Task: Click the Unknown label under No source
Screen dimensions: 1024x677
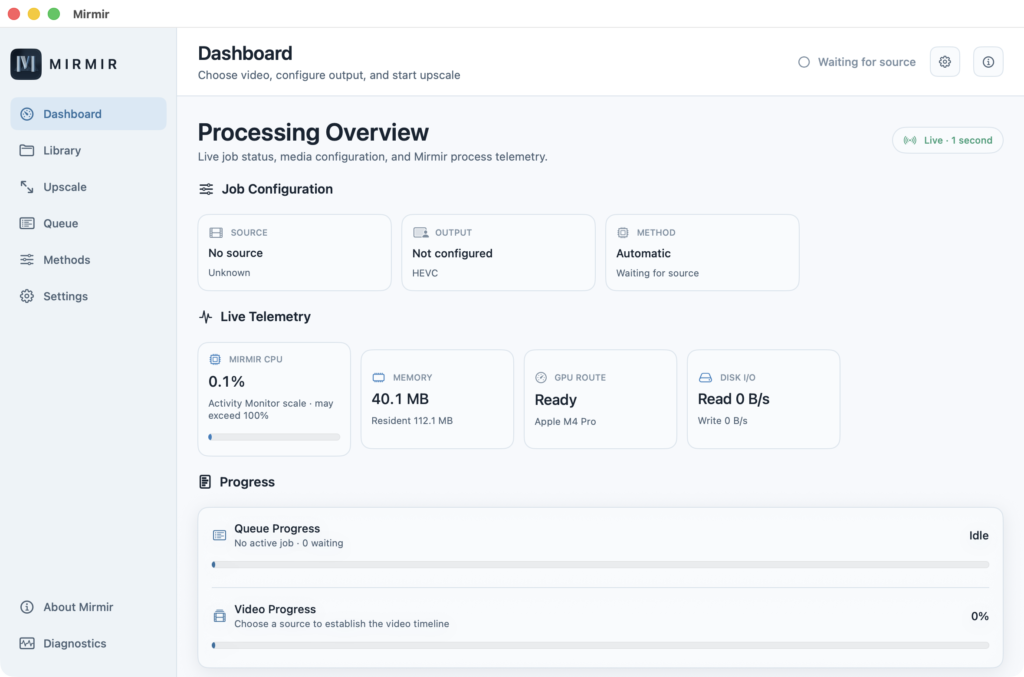Action: click(229, 273)
